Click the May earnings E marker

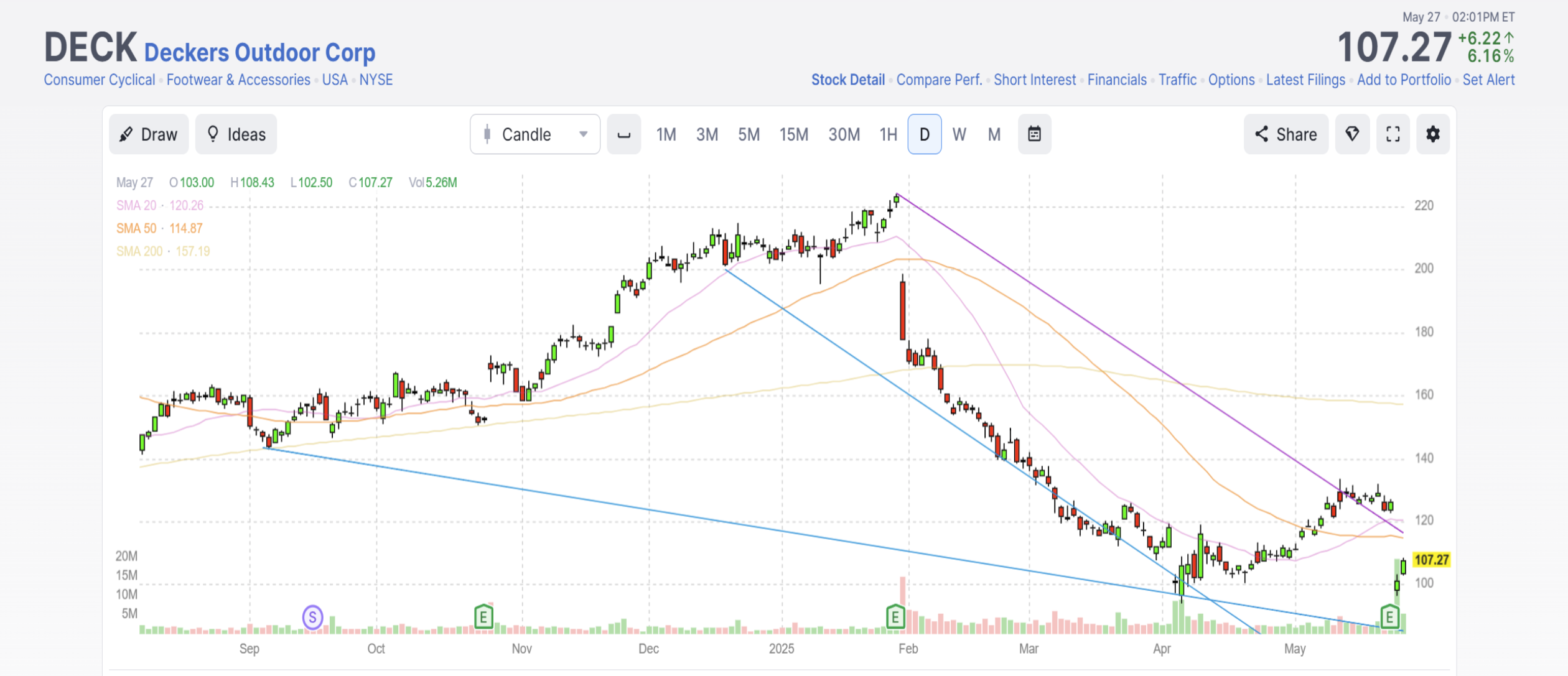[1389, 618]
